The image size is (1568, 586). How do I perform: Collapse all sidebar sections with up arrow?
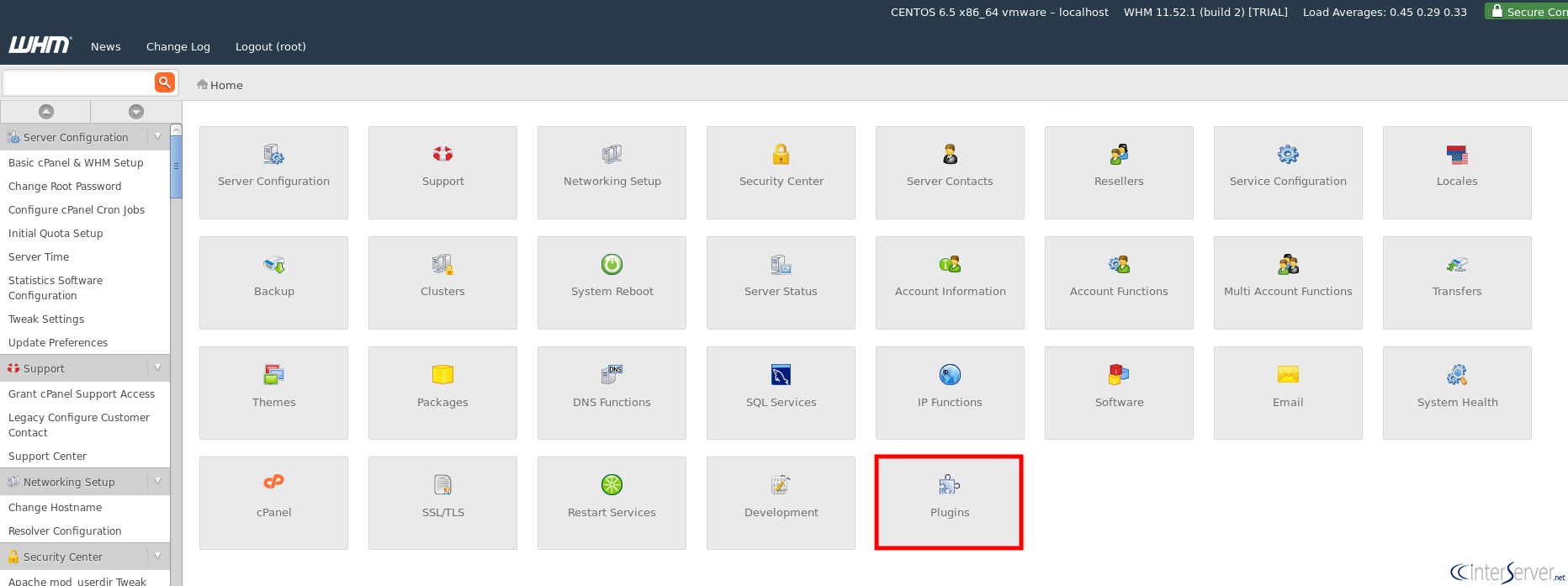coord(46,111)
